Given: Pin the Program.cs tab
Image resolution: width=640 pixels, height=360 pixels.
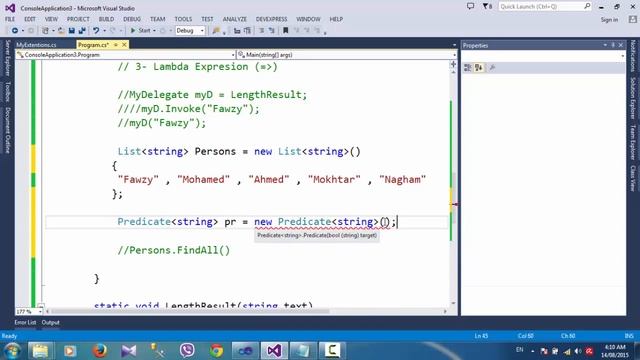Looking at the screenshot, I should click(116, 44).
